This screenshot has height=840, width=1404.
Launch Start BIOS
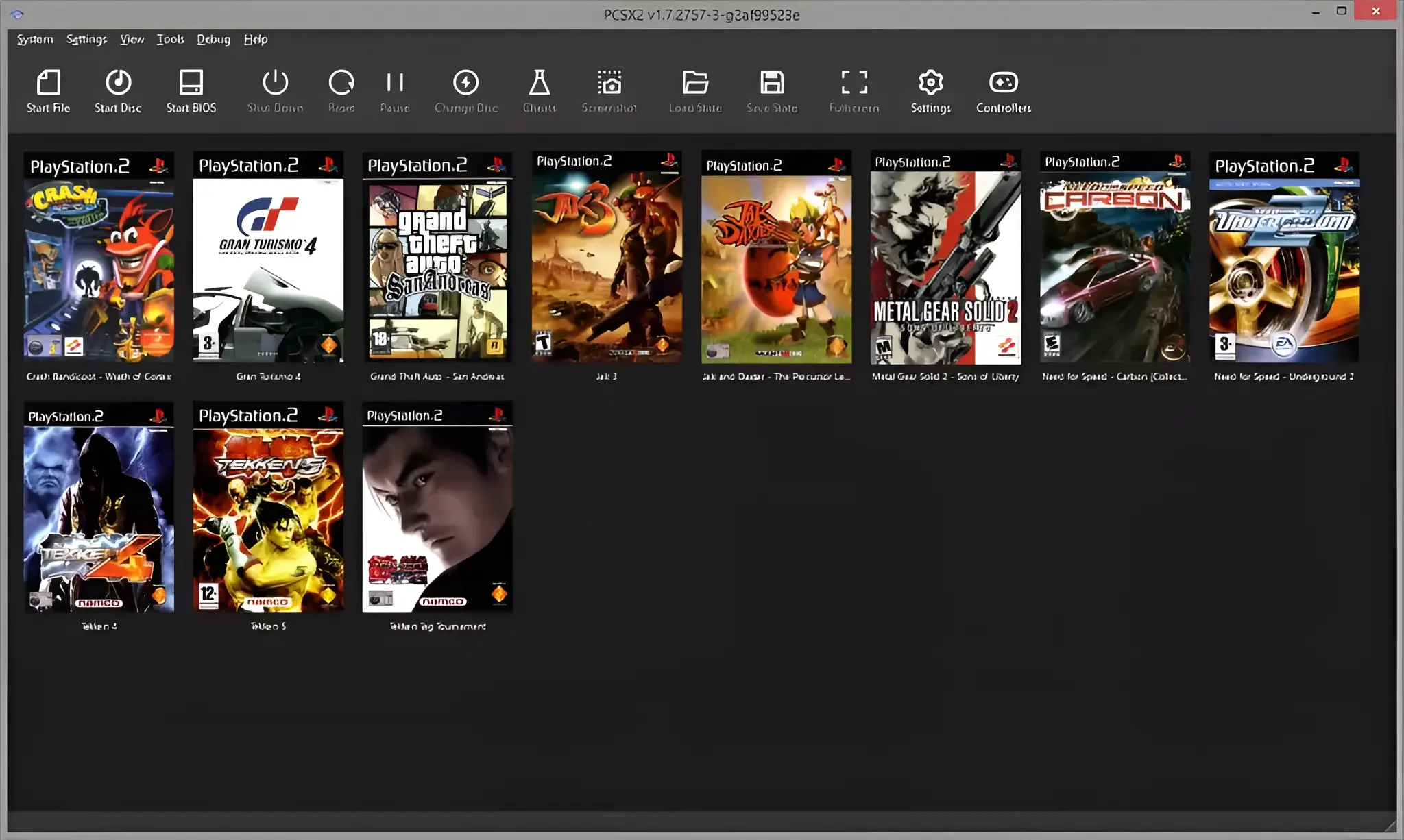tap(192, 89)
